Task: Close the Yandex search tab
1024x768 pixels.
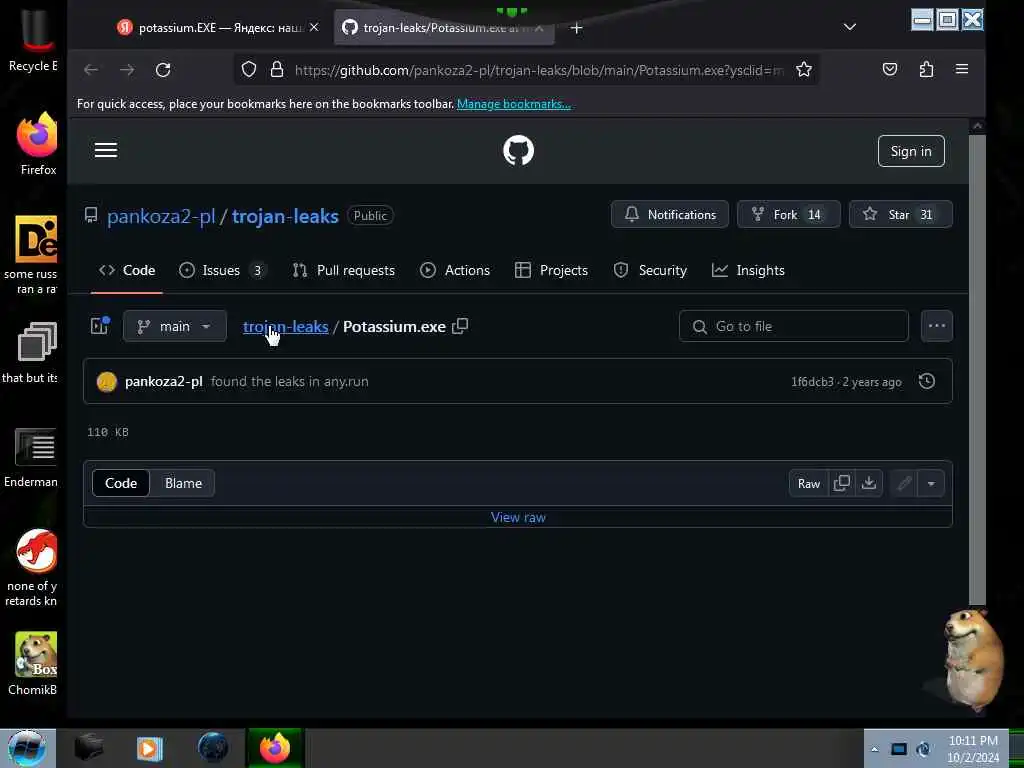Action: (x=314, y=27)
